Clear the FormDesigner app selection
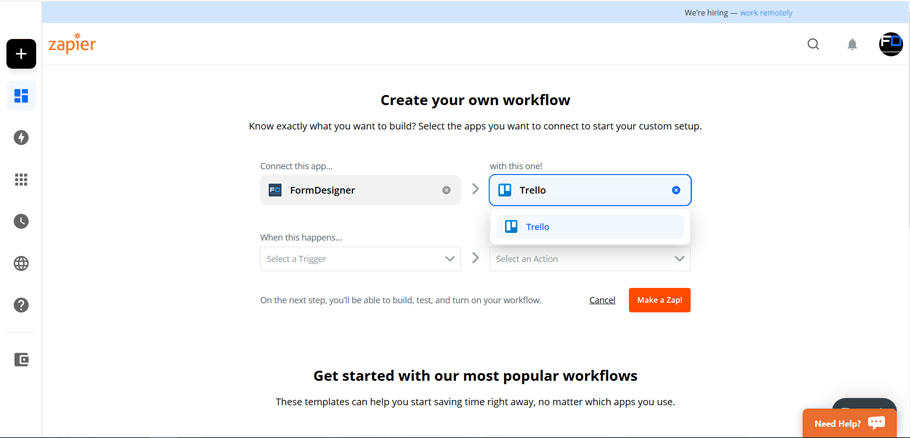The image size is (910, 438). 446,190
